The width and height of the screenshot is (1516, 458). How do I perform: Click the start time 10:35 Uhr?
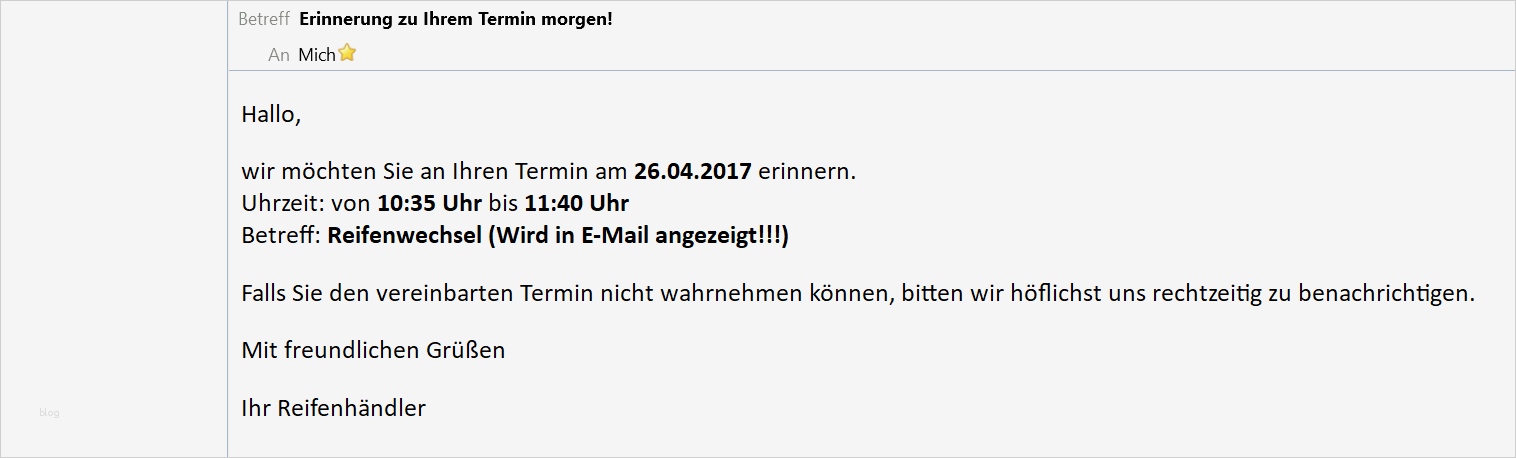click(x=429, y=204)
